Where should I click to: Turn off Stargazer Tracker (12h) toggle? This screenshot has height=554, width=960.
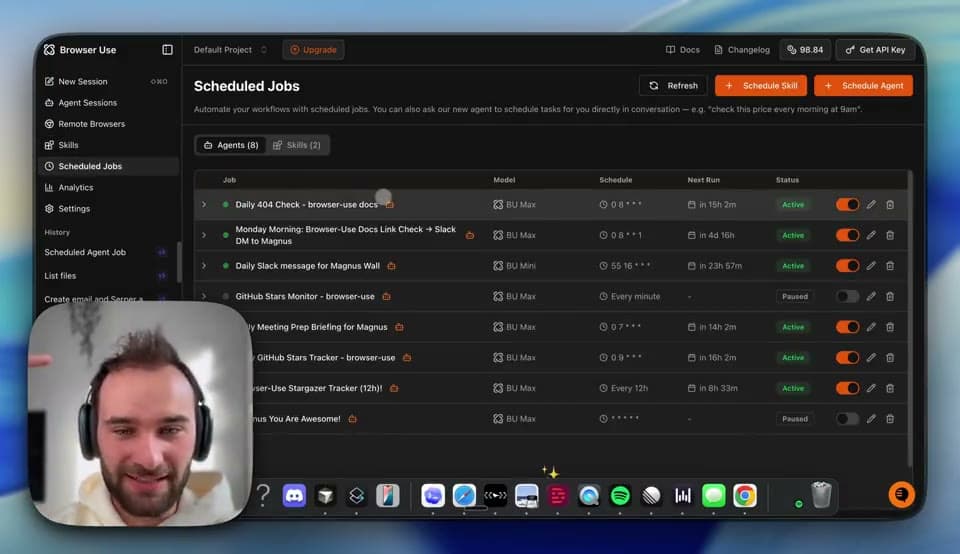click(847, 388)
